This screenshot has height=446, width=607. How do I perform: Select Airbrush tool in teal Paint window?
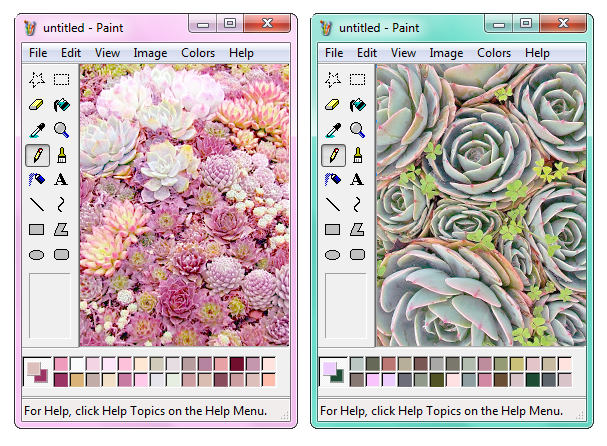point(333,180)
